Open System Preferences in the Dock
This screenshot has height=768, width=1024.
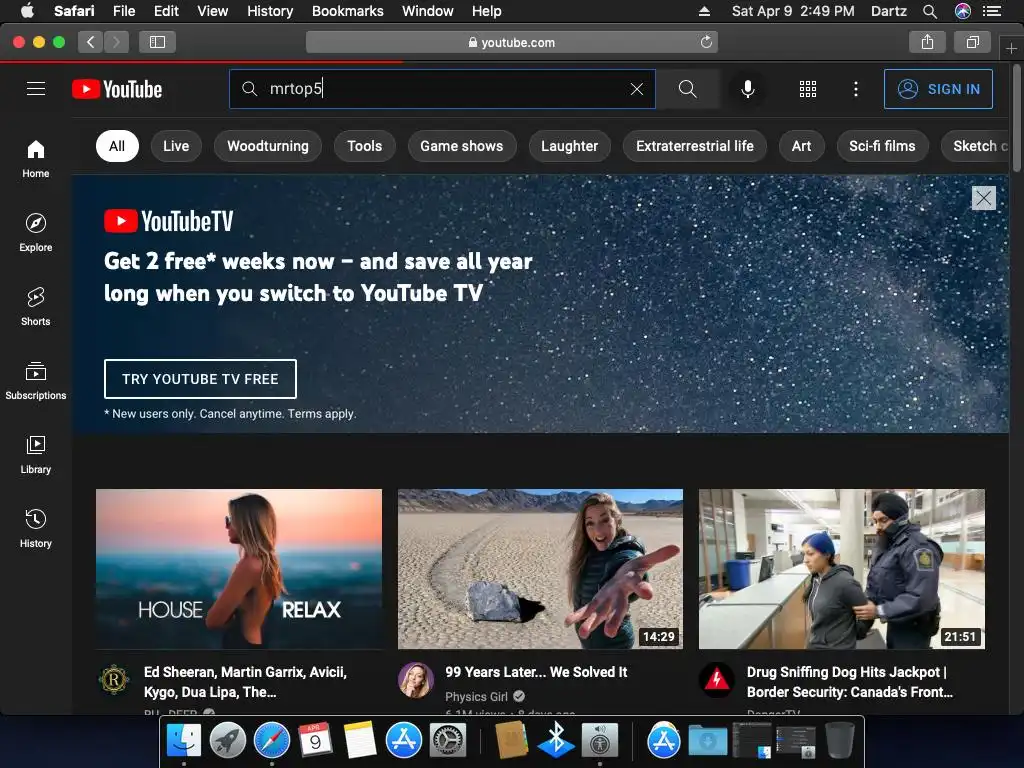447,741
